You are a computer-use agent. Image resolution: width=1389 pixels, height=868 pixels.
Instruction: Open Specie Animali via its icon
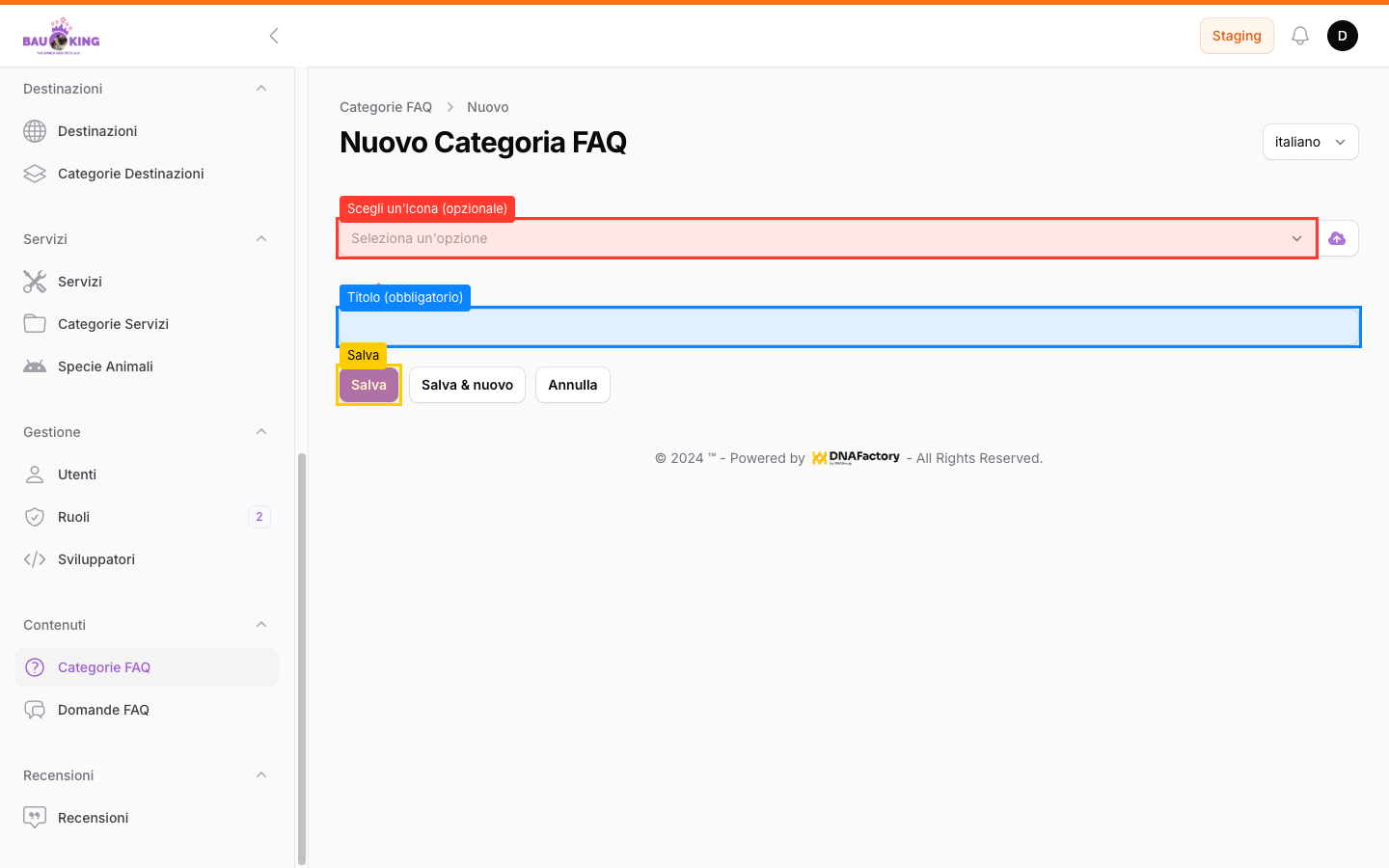coord(35,366)
